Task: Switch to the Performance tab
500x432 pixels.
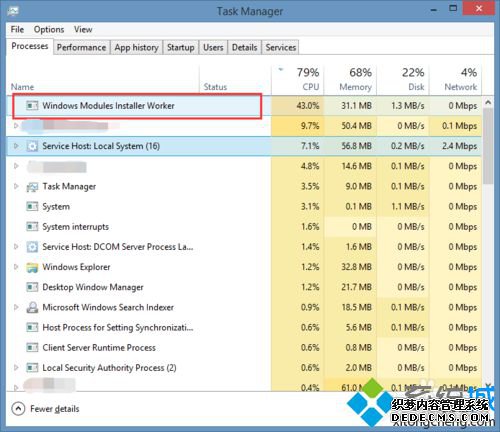Action: click(81, 47)
